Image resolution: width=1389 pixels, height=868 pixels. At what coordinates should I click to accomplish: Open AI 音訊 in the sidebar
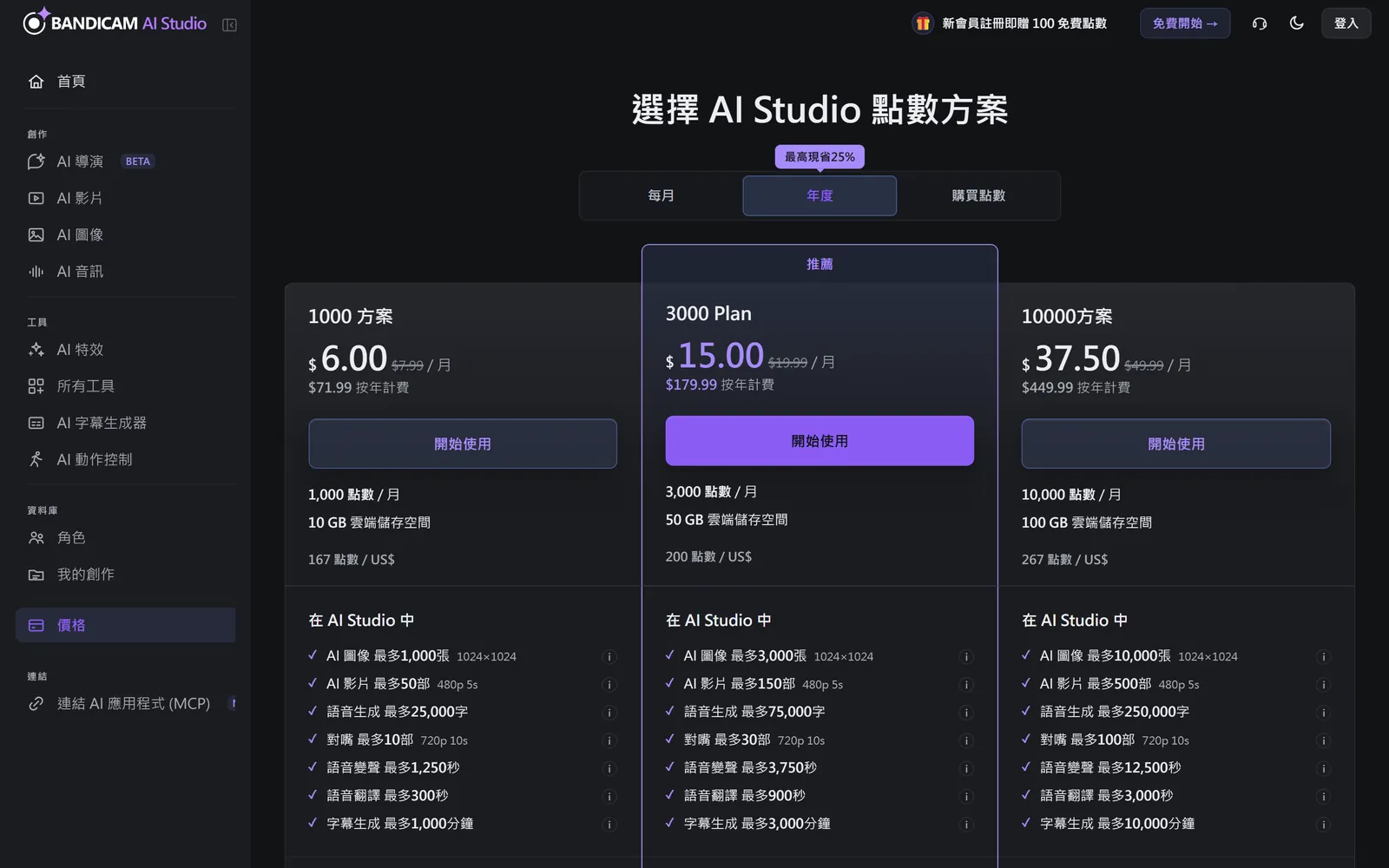point(126,272)
